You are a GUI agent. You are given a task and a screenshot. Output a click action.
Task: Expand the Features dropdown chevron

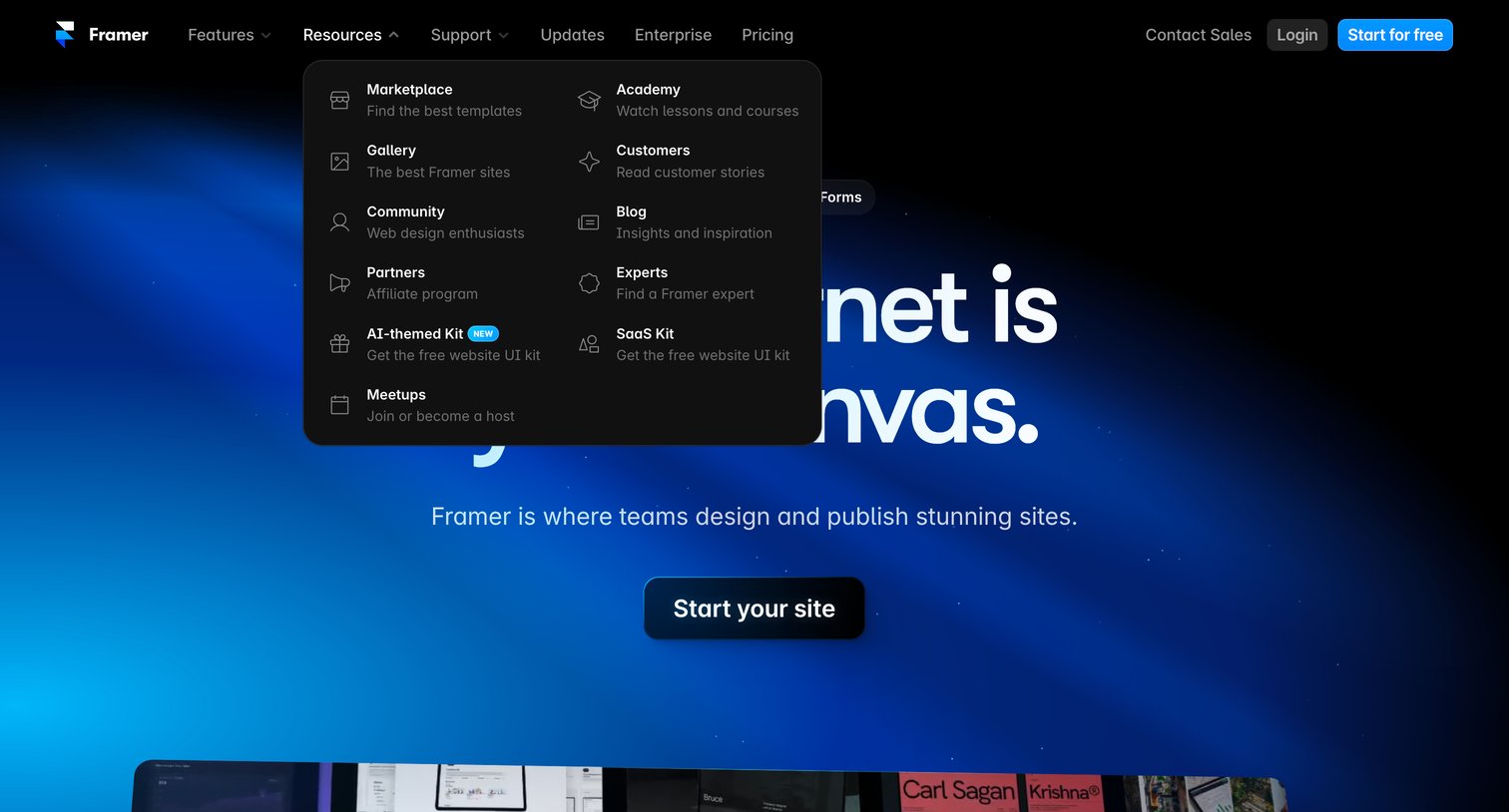tap(265, 36)
